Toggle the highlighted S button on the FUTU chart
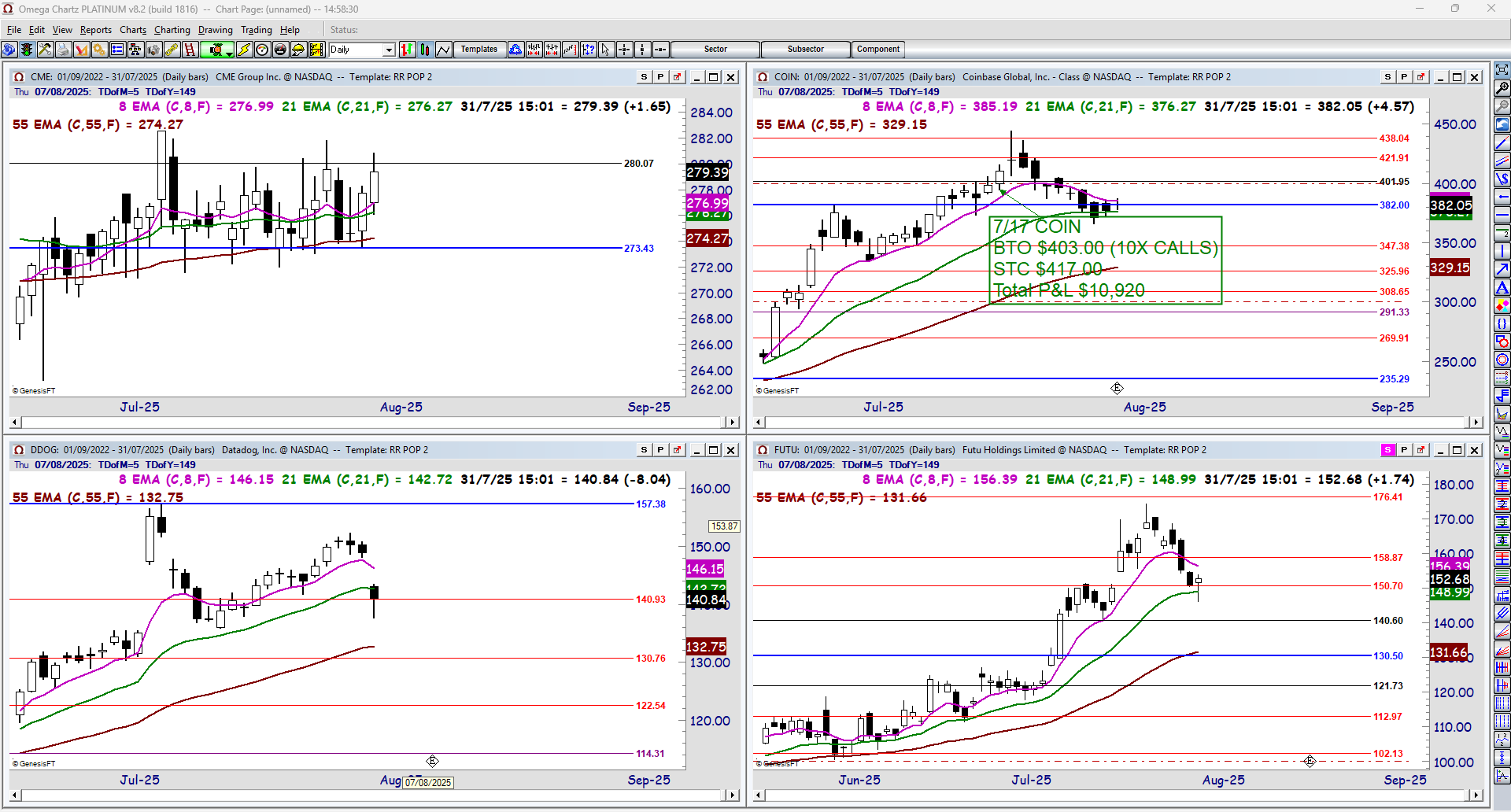 point(1387,450)
